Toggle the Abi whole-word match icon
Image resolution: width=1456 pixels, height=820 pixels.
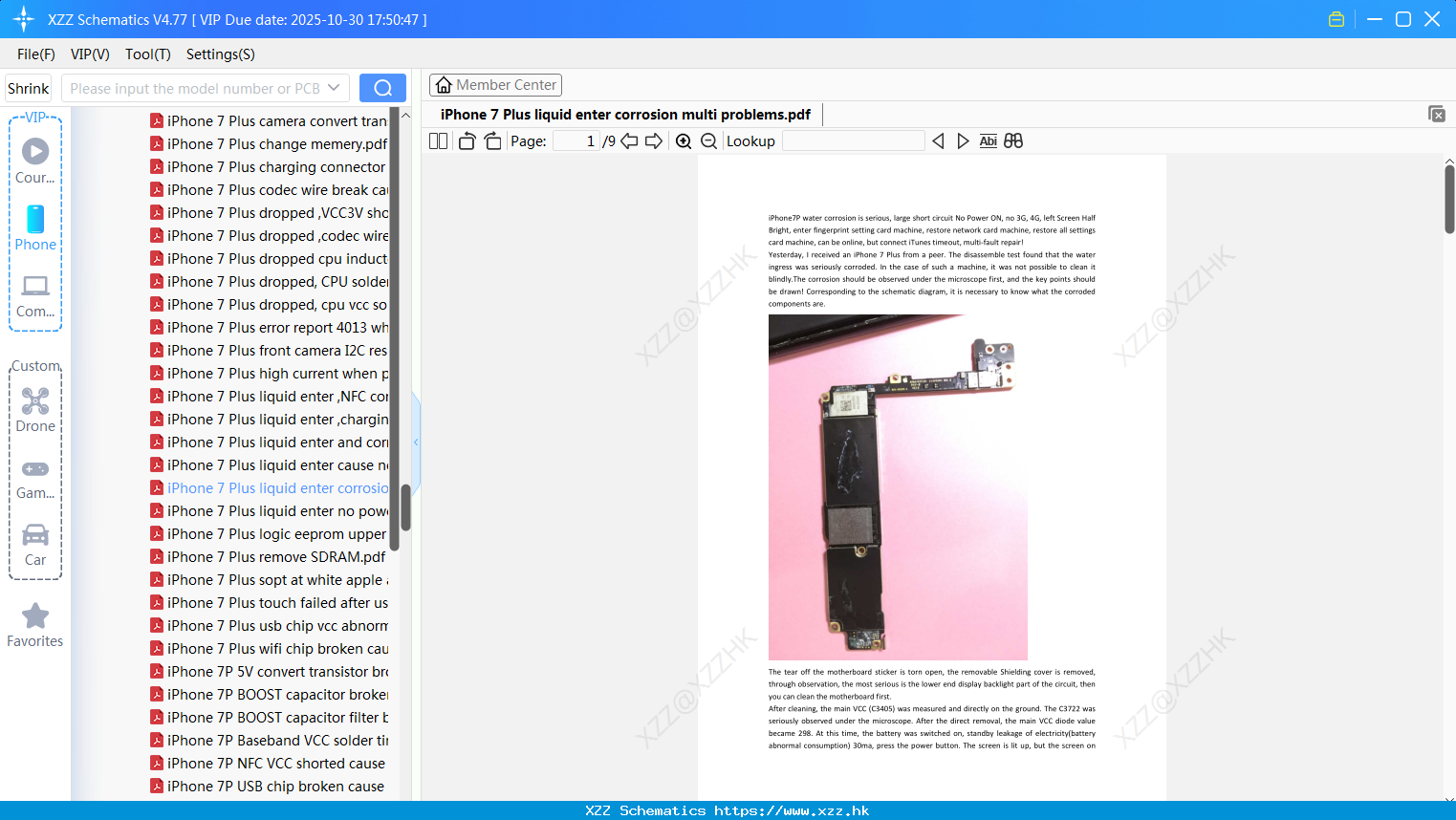click(x=989, y=140)
